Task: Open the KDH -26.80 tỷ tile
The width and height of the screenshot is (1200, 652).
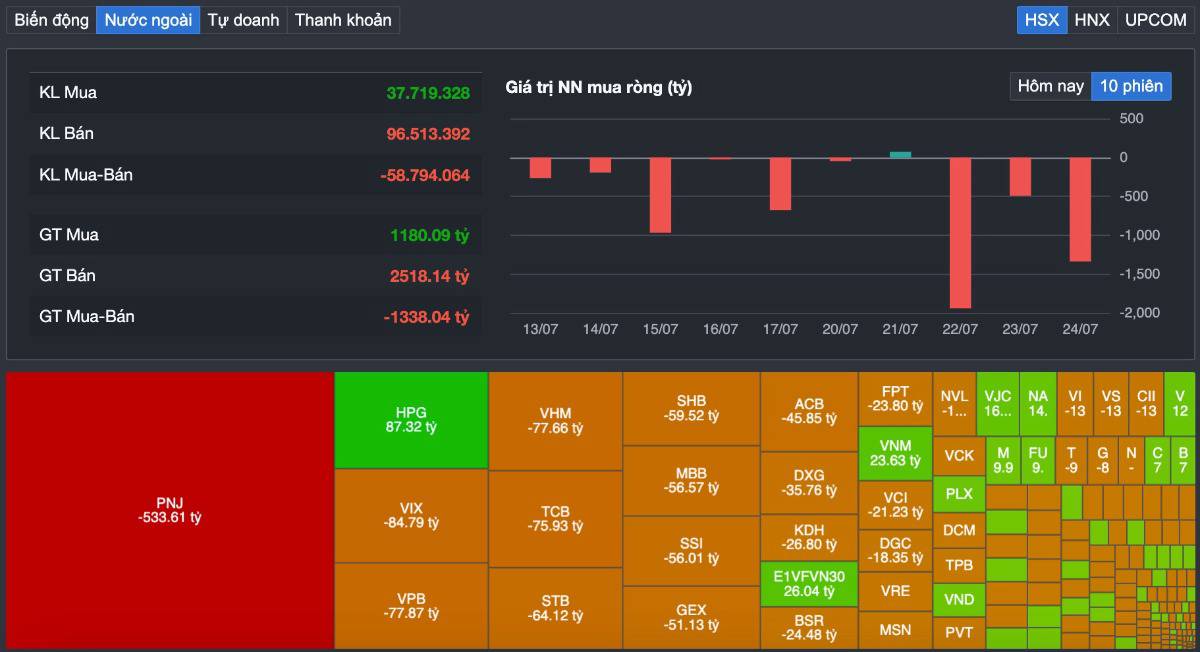Action: (x=809, y=537)
